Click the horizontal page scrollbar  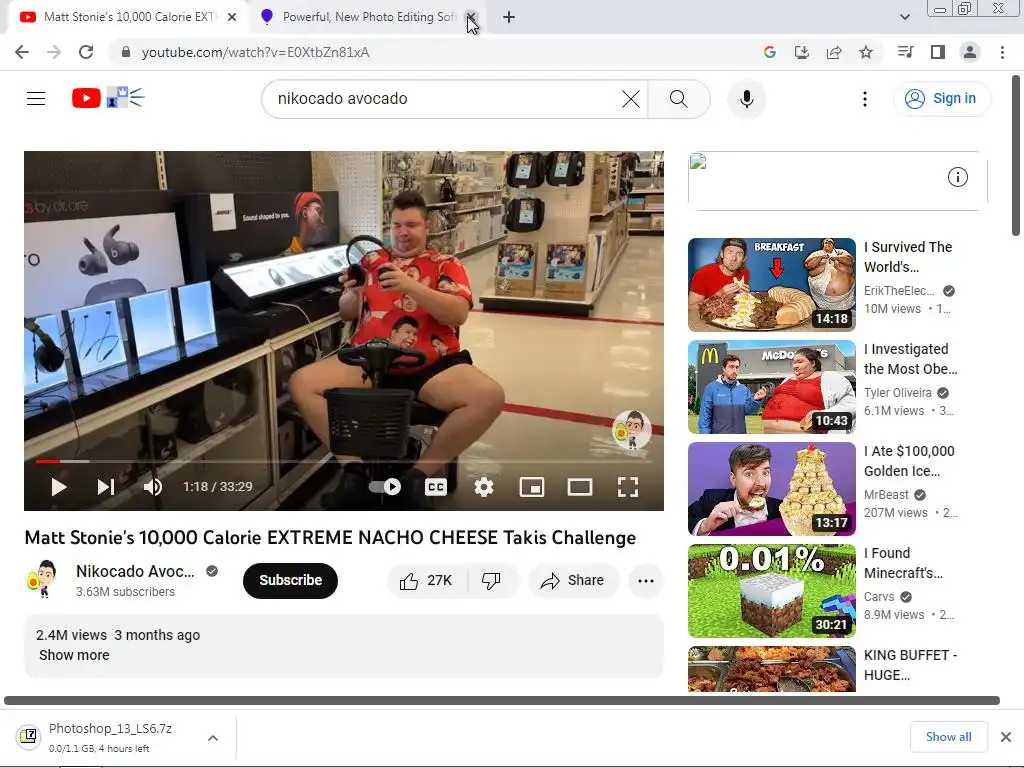coord(502,700)
